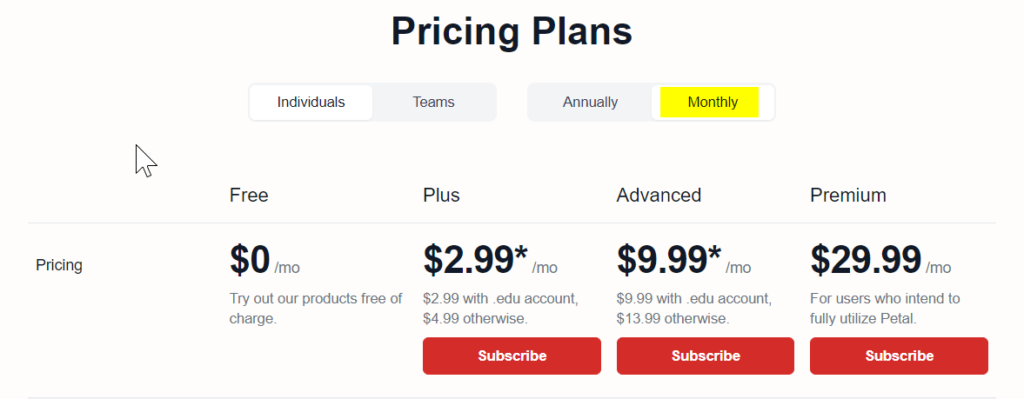Click the $0 /mo price
1024x399 pixels.
pos(264,260)
